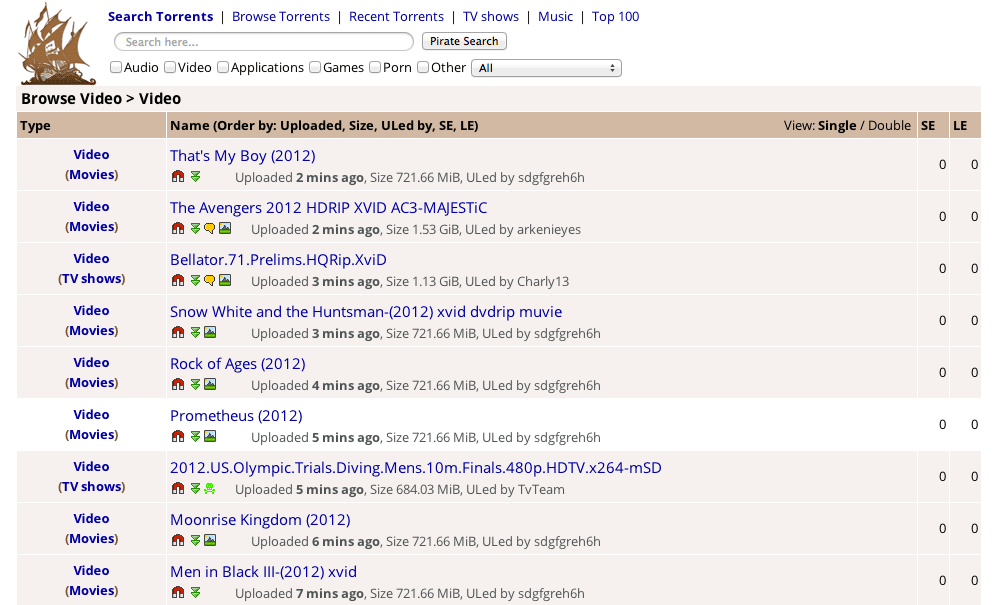Click the torrent download icon for Rock of Ages
999x605 pixels.
coord(194,384)
